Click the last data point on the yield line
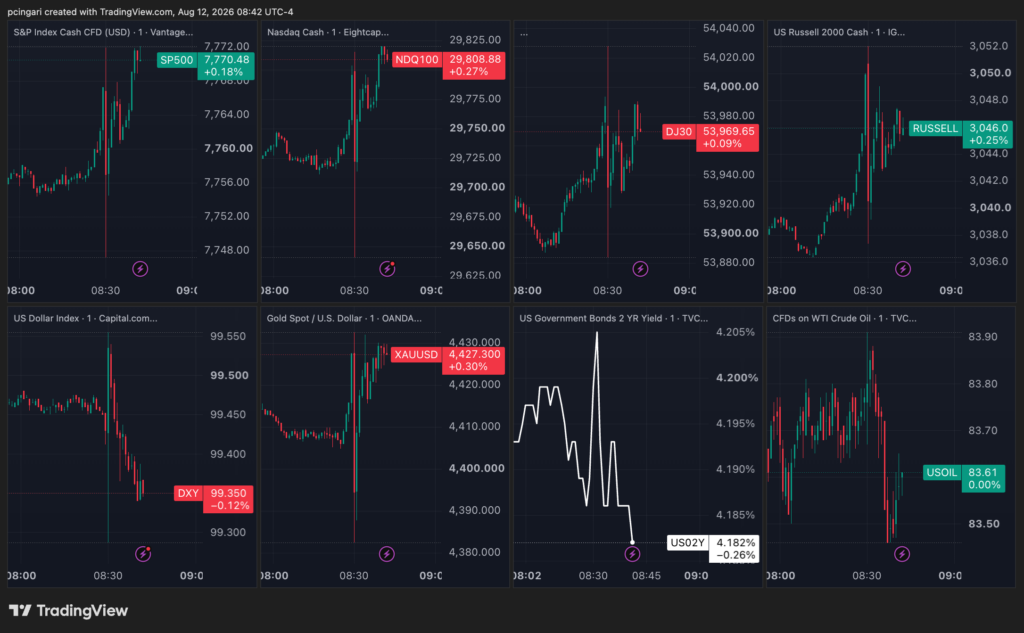Screen dimensions: 1024x633 click(x=632, y=542)
